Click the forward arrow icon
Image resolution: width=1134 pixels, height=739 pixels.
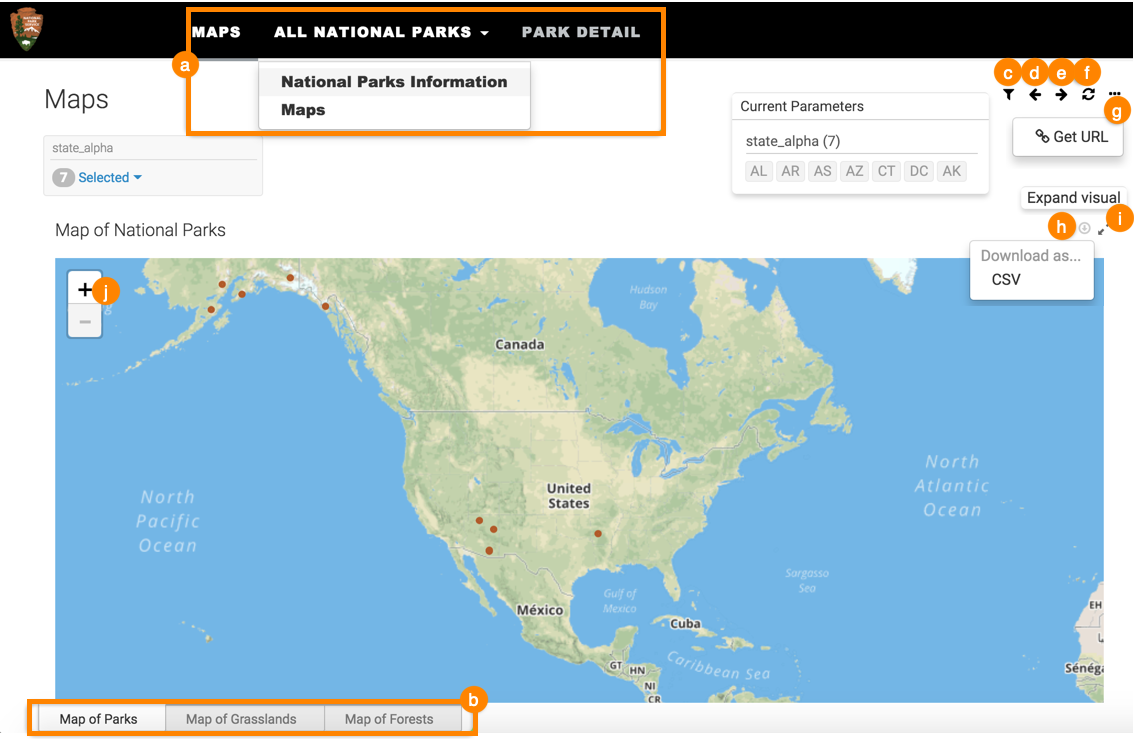click(x=1061, y=94)
